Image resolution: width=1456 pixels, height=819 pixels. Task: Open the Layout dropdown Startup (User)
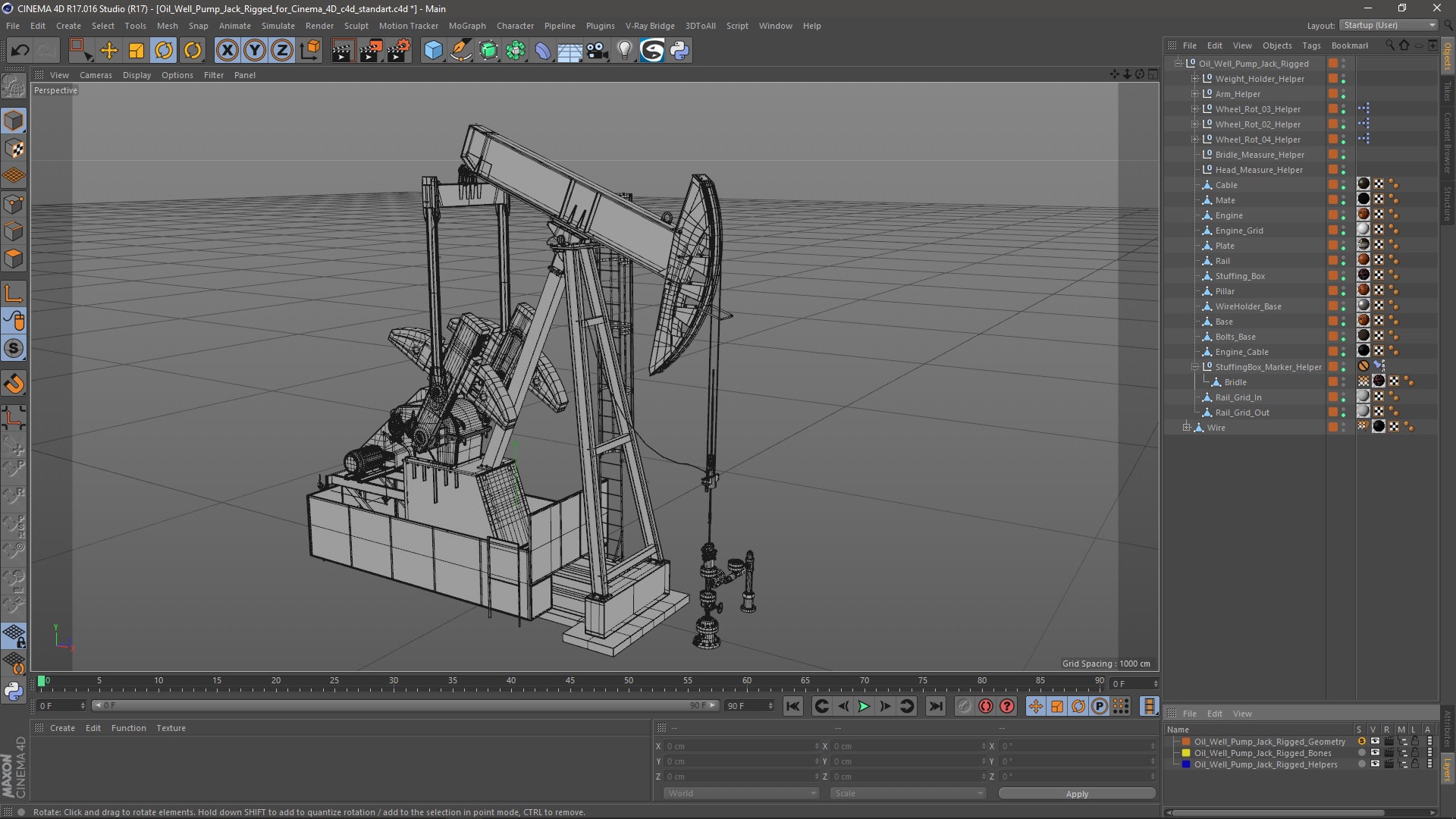click(x=1389, y=25)
